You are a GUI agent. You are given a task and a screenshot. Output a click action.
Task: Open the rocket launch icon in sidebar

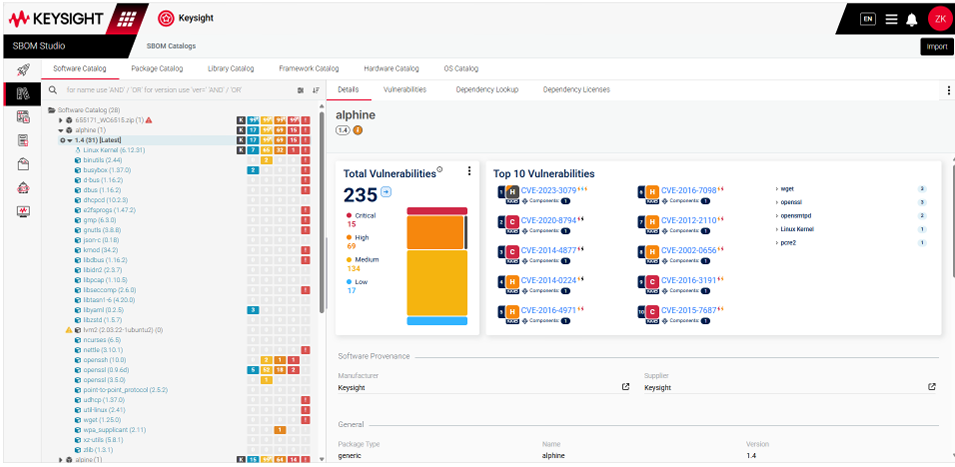coord(23,70)
